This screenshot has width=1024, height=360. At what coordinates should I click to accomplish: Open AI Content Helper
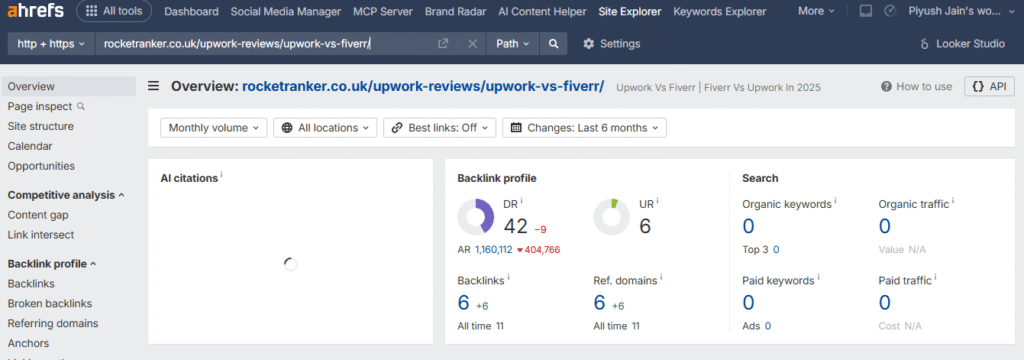pos(542,11)
